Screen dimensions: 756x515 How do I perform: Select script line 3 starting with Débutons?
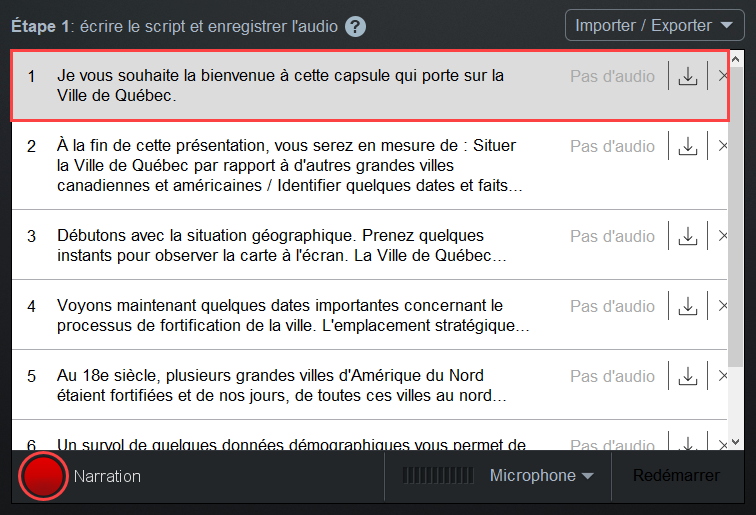(x=369, y=245)
